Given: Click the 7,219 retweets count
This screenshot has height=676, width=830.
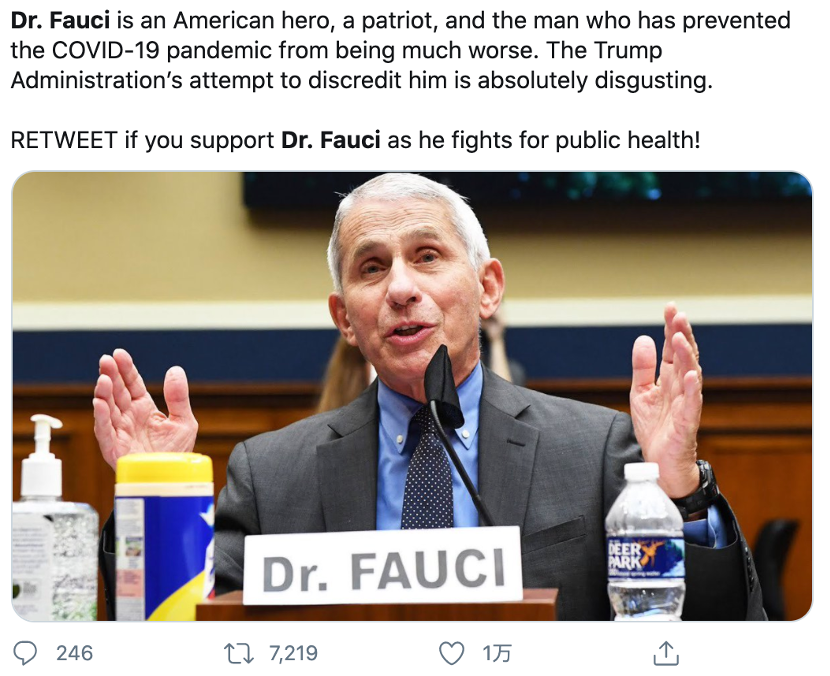Looking at the screenshot, I should pyautogui.click(x=293, y=653).
